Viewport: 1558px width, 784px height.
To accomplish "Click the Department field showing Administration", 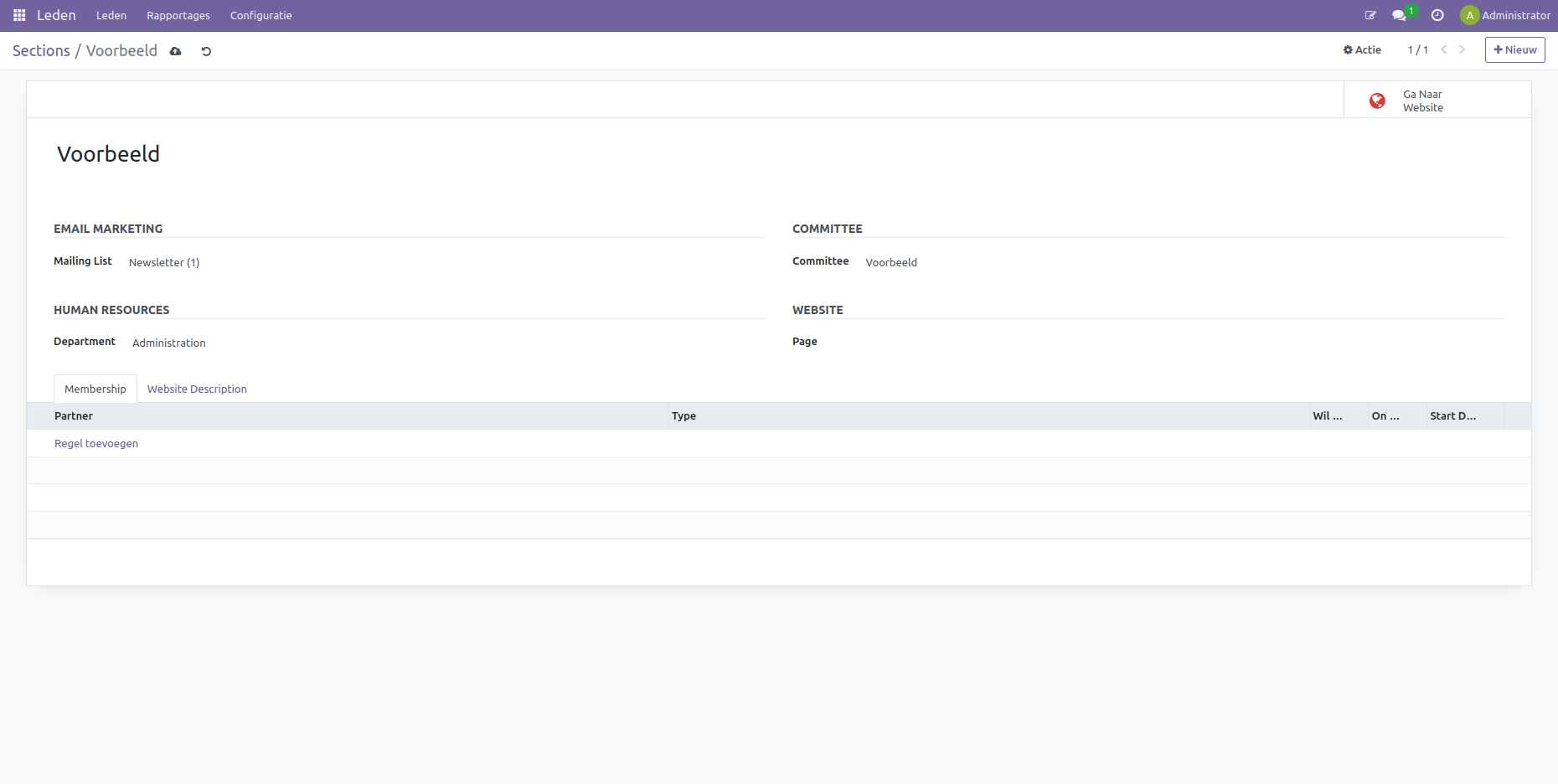I will 169,343.
